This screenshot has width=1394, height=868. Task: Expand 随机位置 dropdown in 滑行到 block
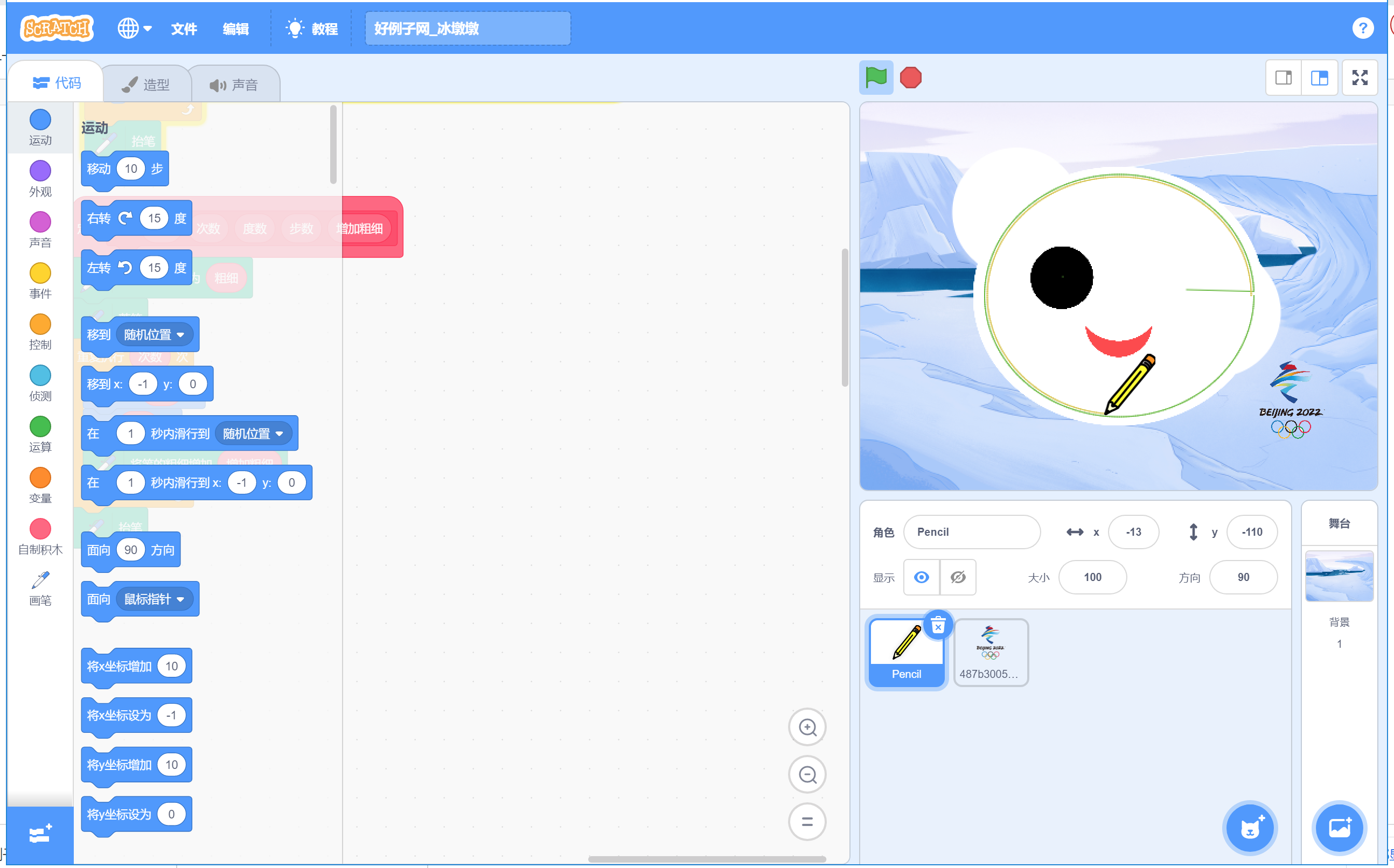tap(253, 433)
